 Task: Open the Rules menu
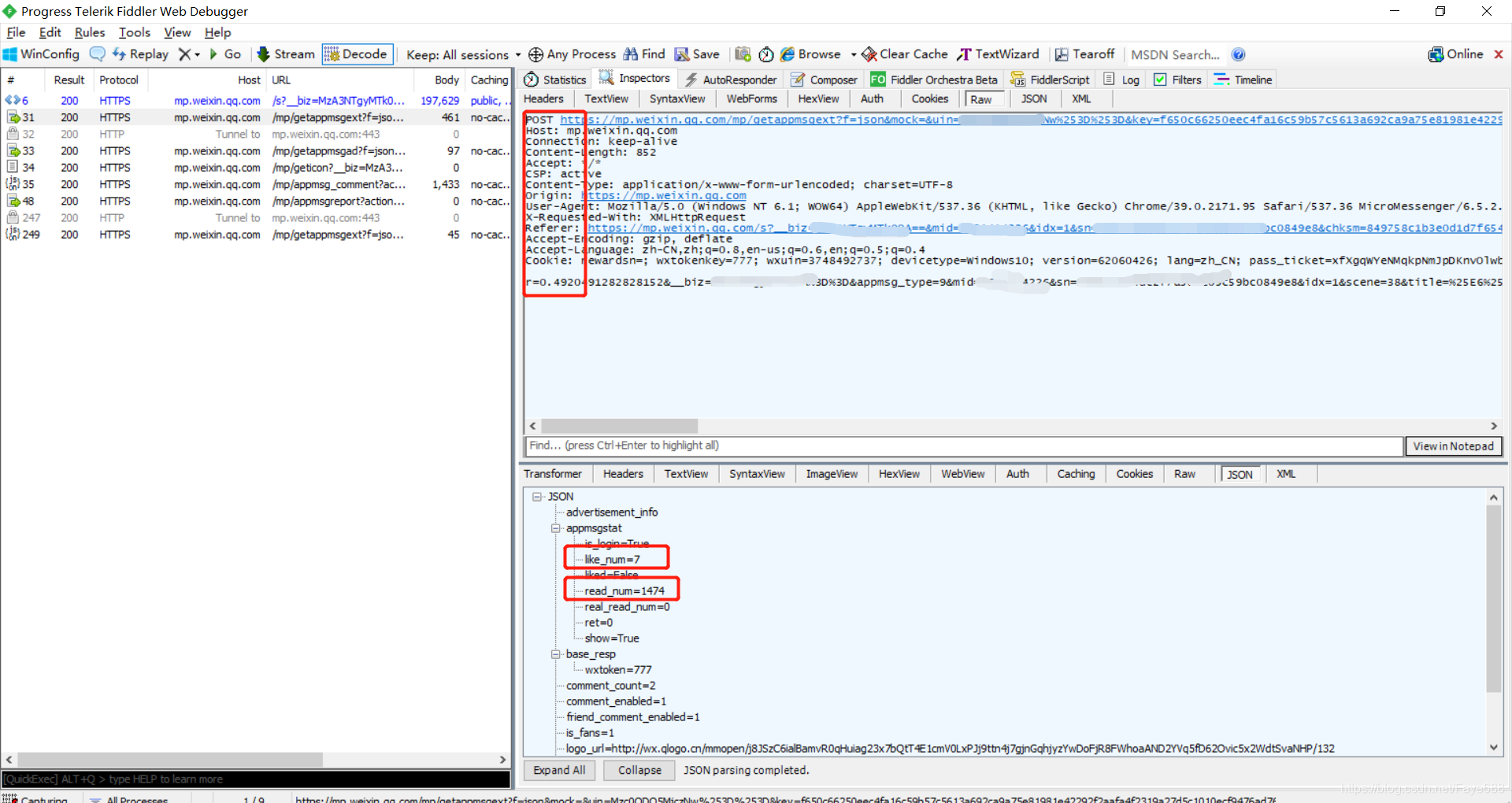(90, 32)
